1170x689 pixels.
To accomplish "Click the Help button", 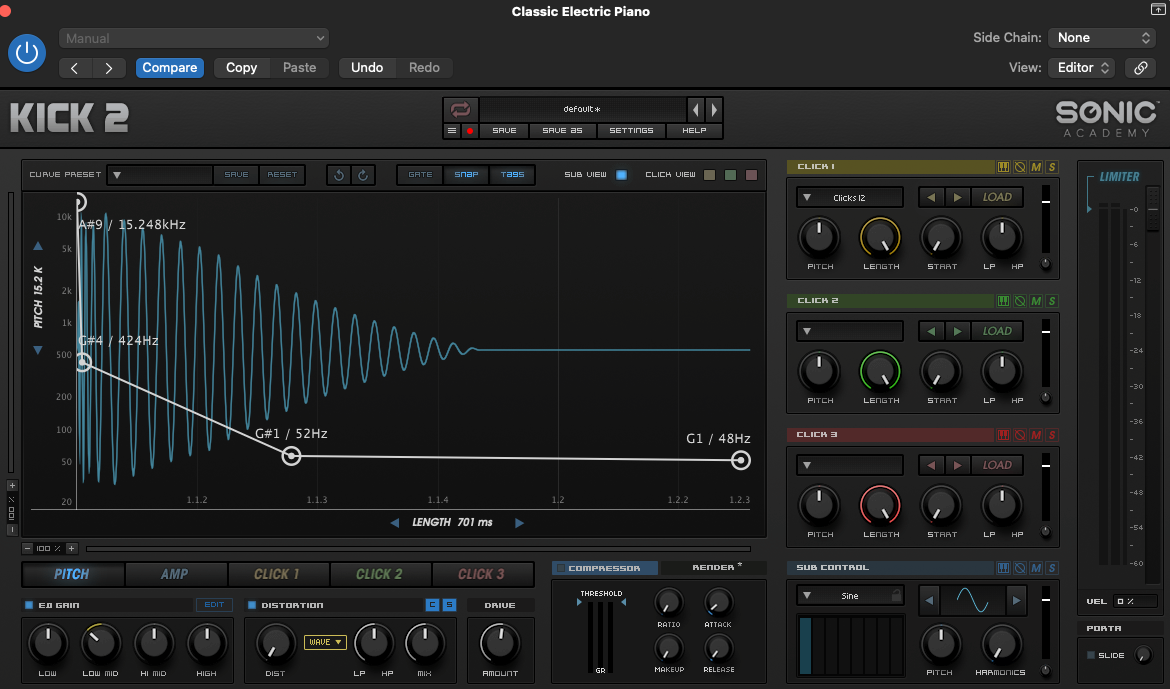I will coord(694,131).
